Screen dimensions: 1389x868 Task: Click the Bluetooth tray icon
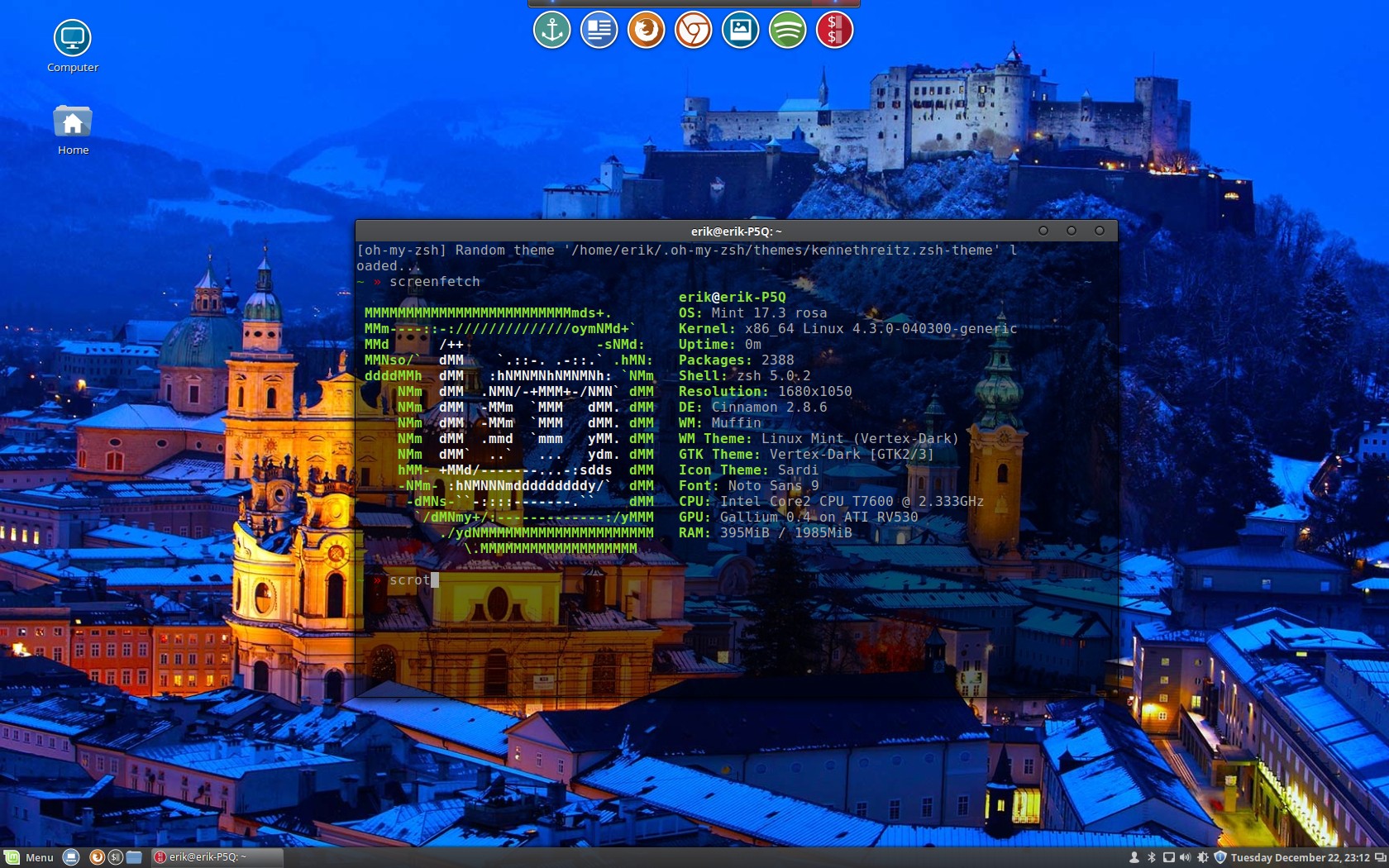pyautogui.click(x=1152, y=857)
